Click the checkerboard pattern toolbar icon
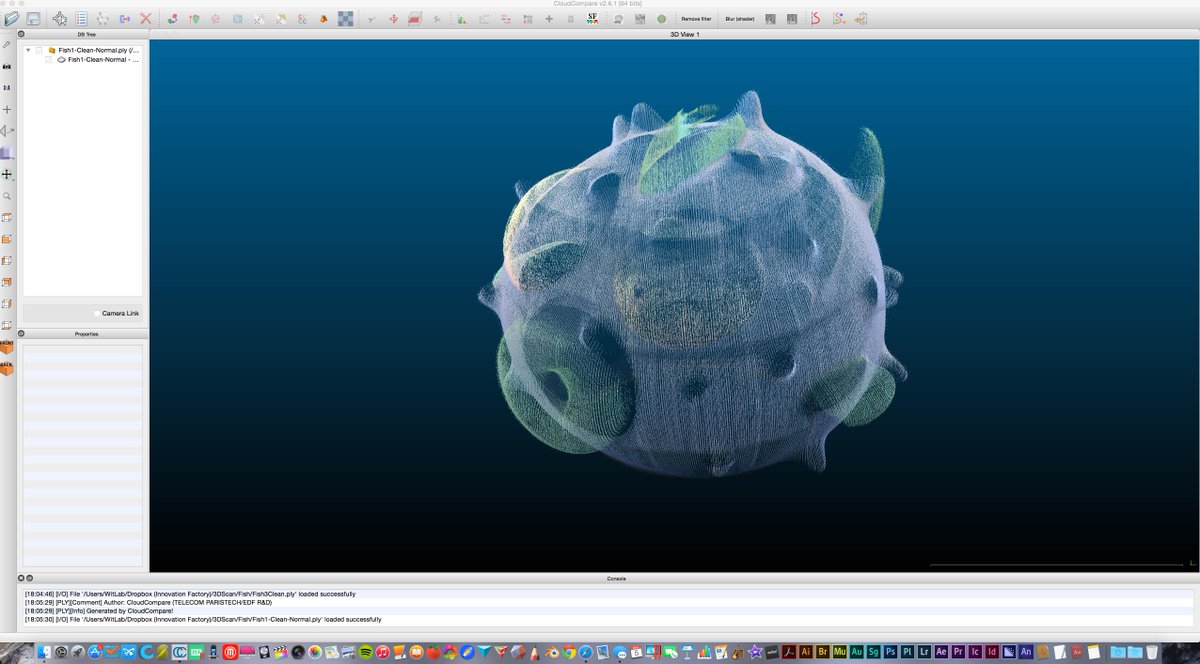Screen dimensions: 1200x664 tap(345, 19)
